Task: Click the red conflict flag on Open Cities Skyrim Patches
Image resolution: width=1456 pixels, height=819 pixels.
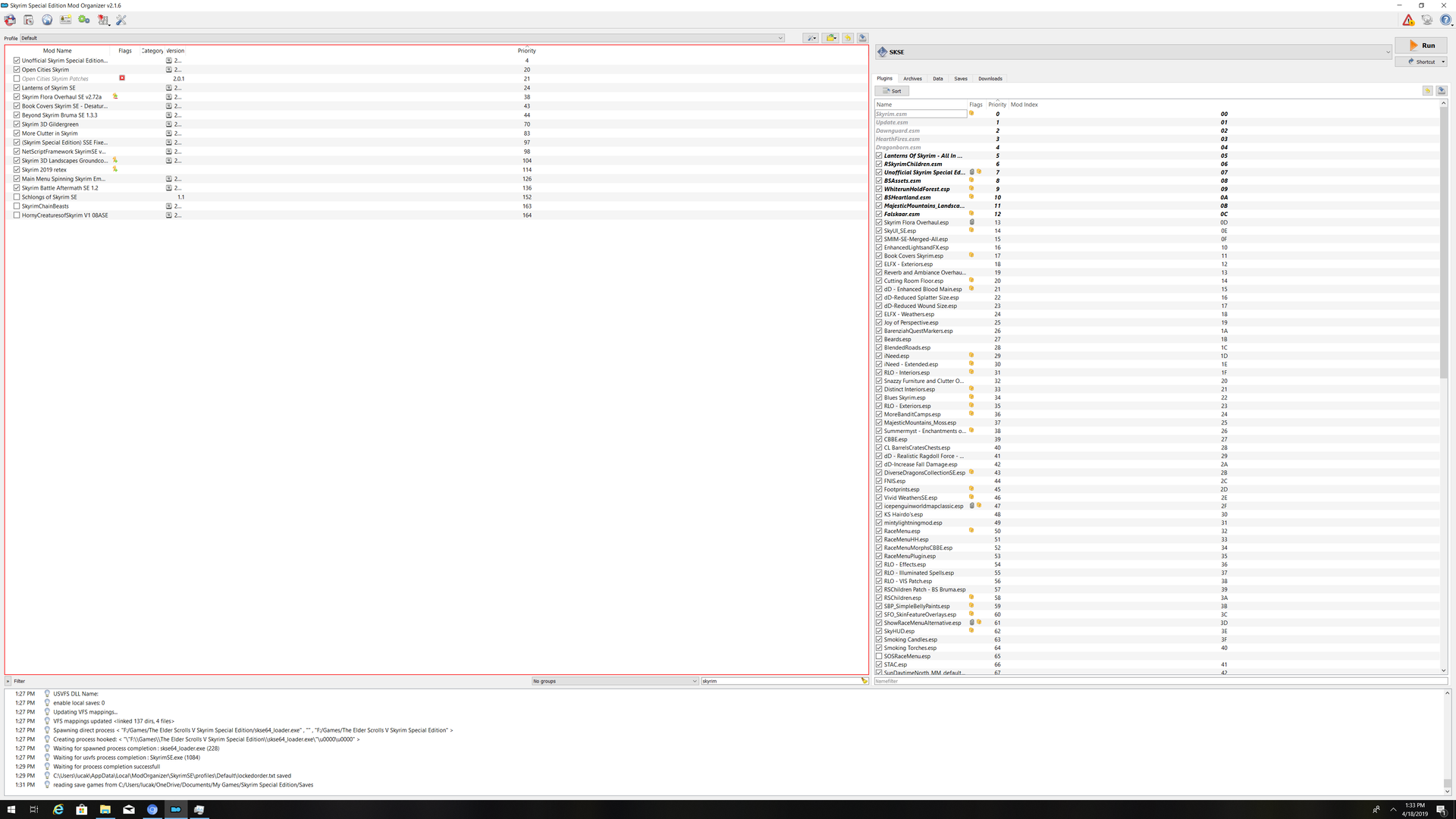Action: [x=122, y=78]
